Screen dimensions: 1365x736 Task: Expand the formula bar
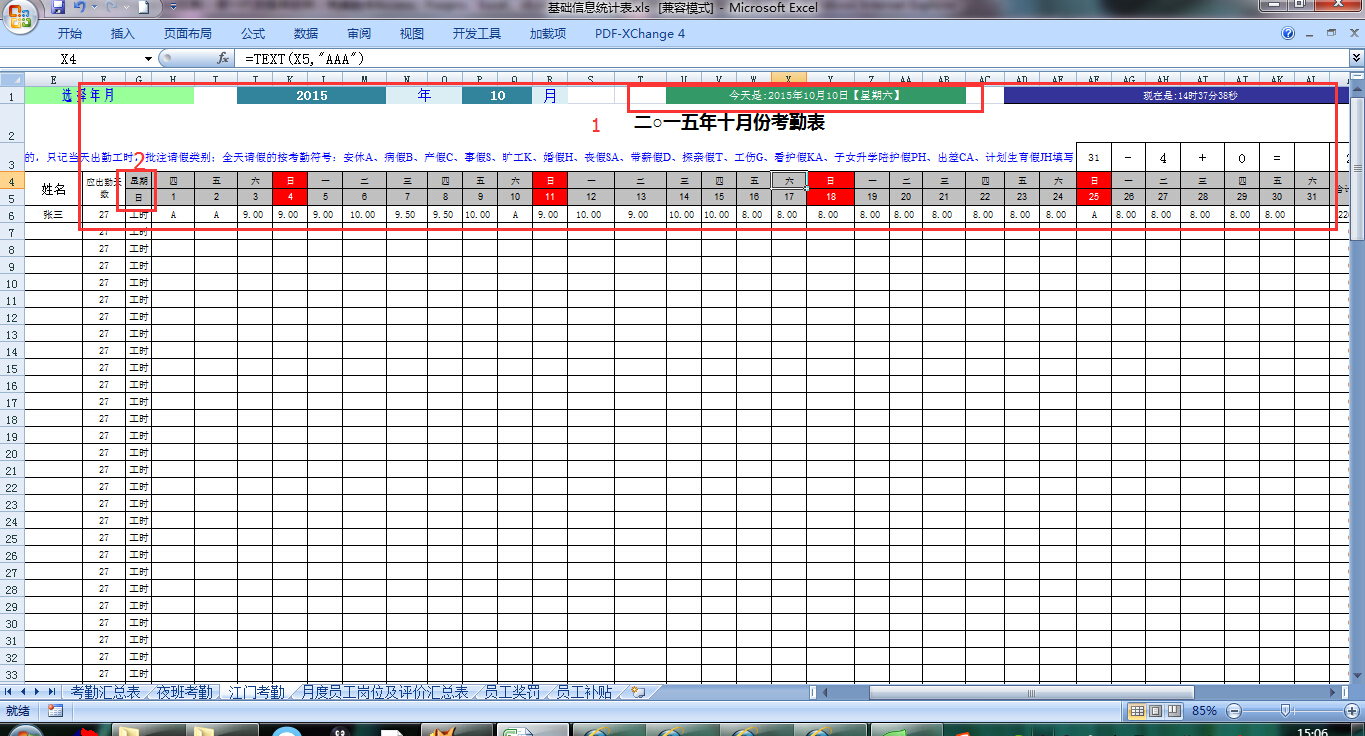[1356, 59]
